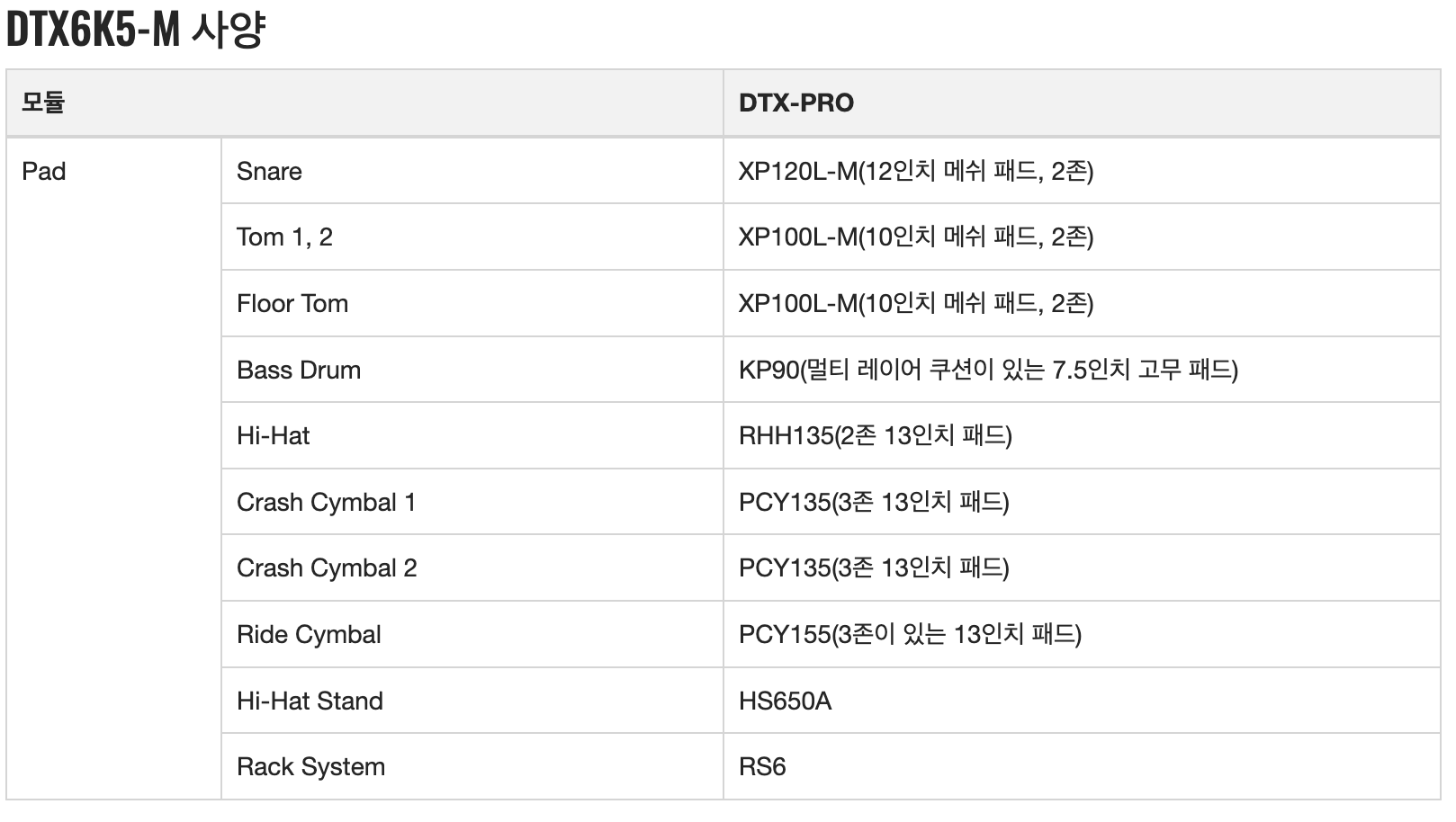
Task: Click the KP90 bass drum value
Action: point(987,370)
